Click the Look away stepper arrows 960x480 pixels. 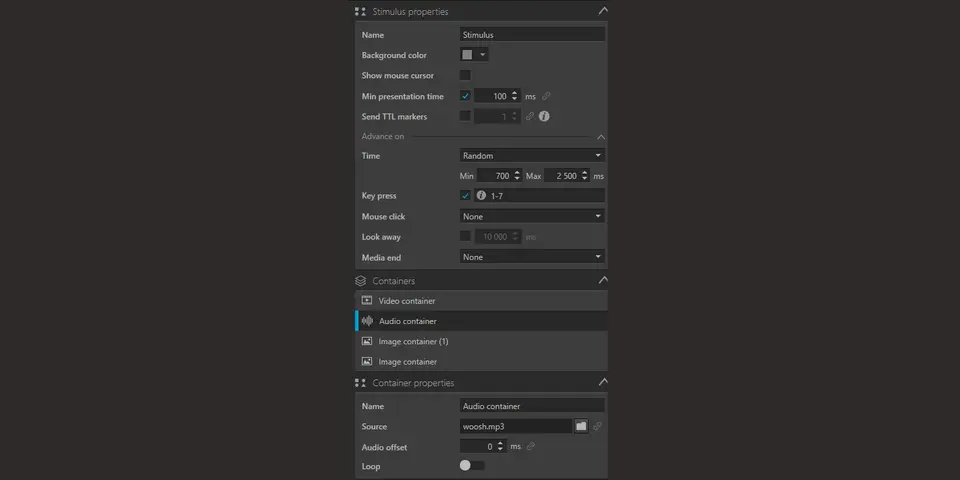[516, 236]
